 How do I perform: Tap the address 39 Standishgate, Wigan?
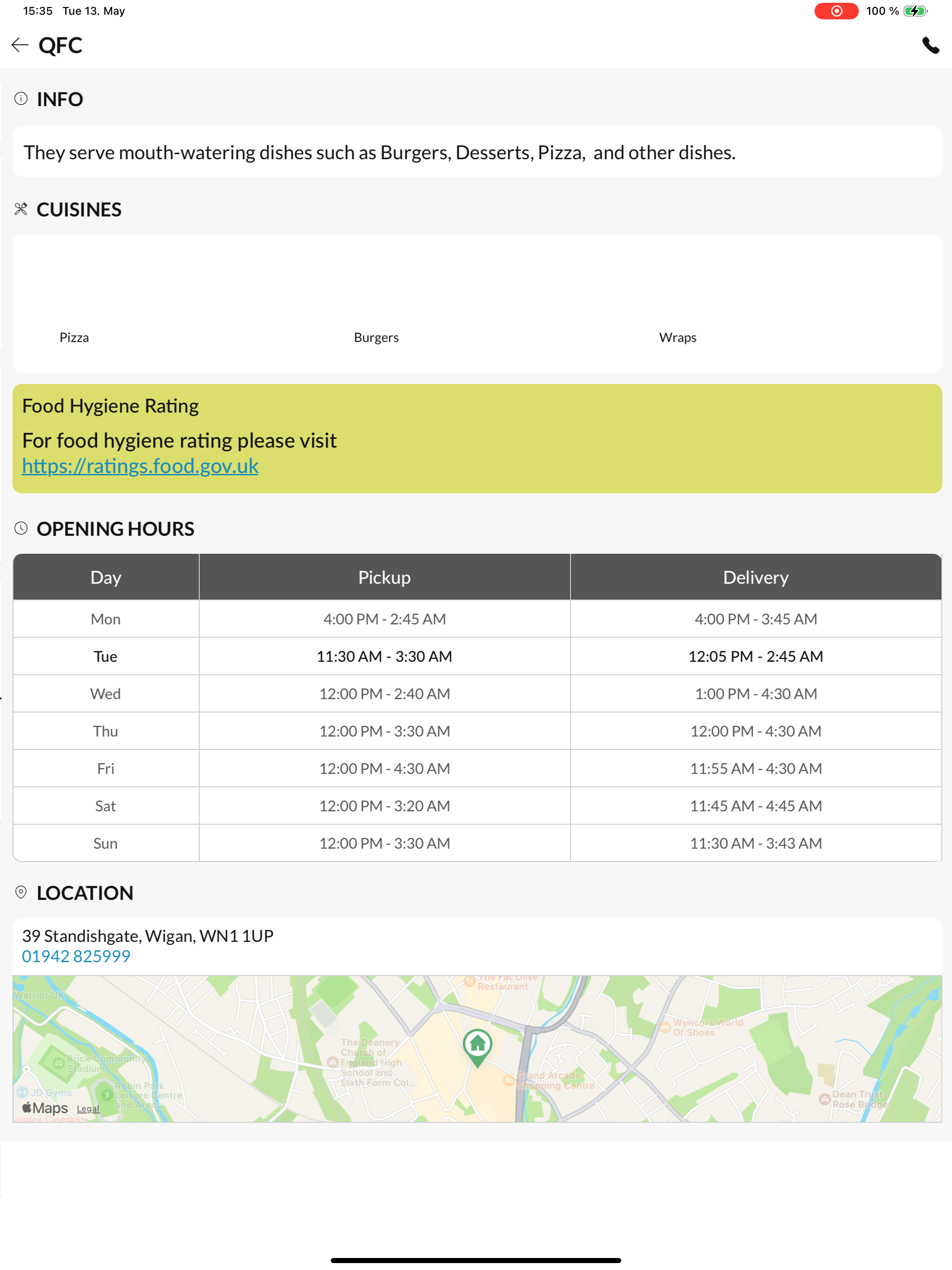click(x=148, y=936)
